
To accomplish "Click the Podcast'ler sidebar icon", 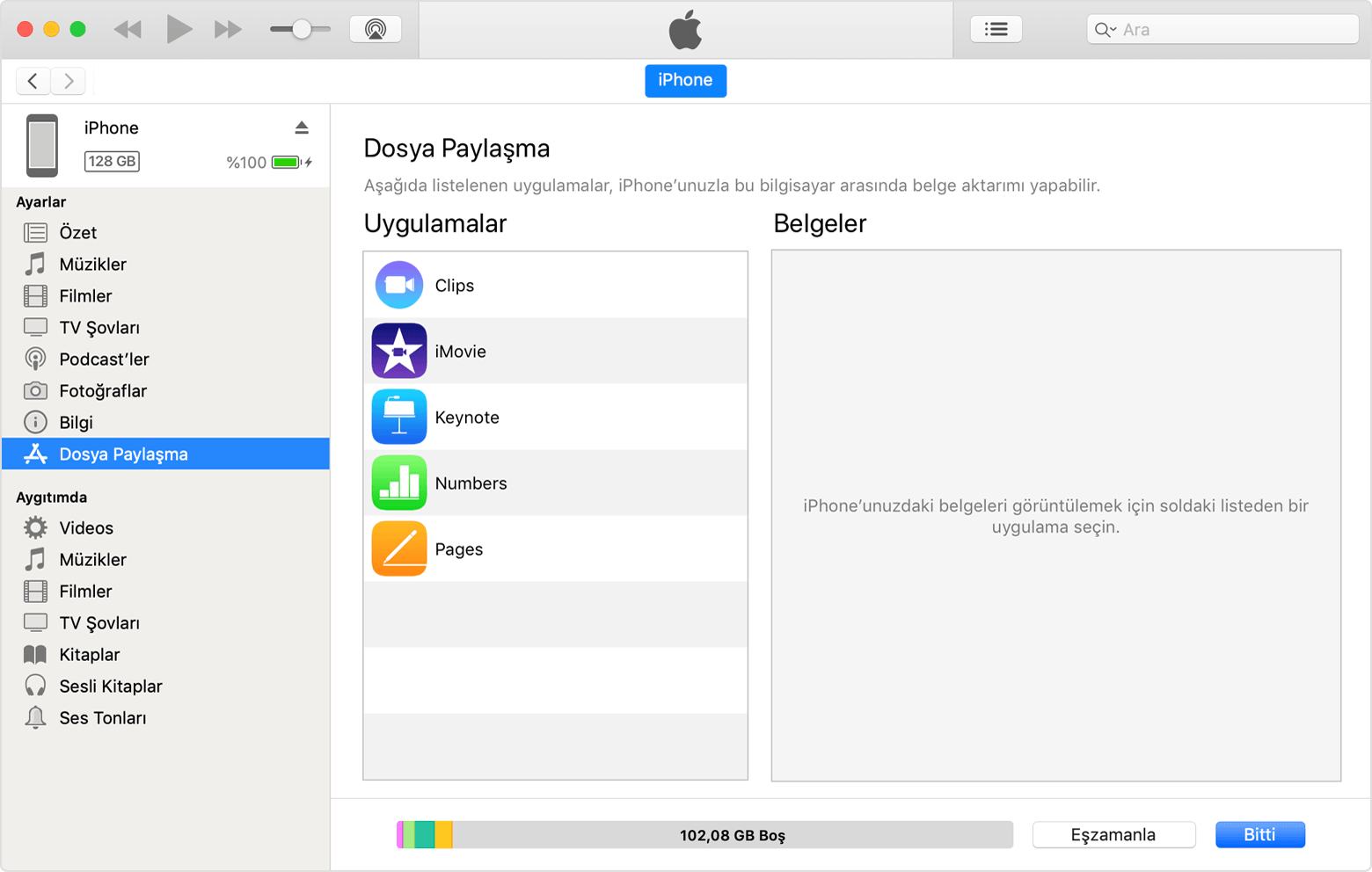I will (35, 359).
